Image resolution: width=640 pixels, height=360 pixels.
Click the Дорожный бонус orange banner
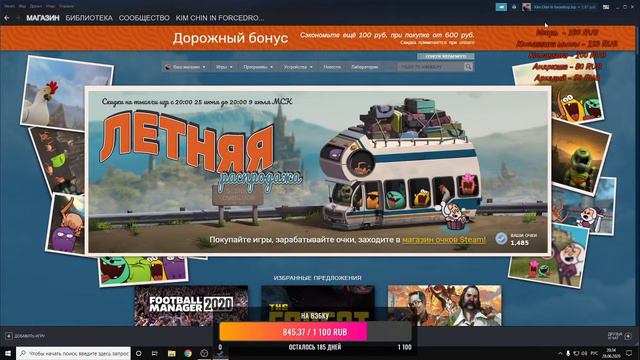point(318,38)
